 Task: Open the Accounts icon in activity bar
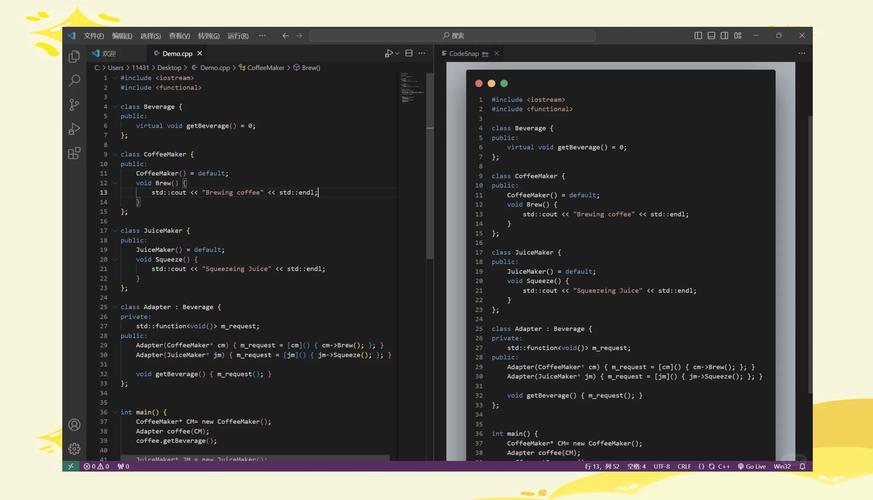pos(74,424)
